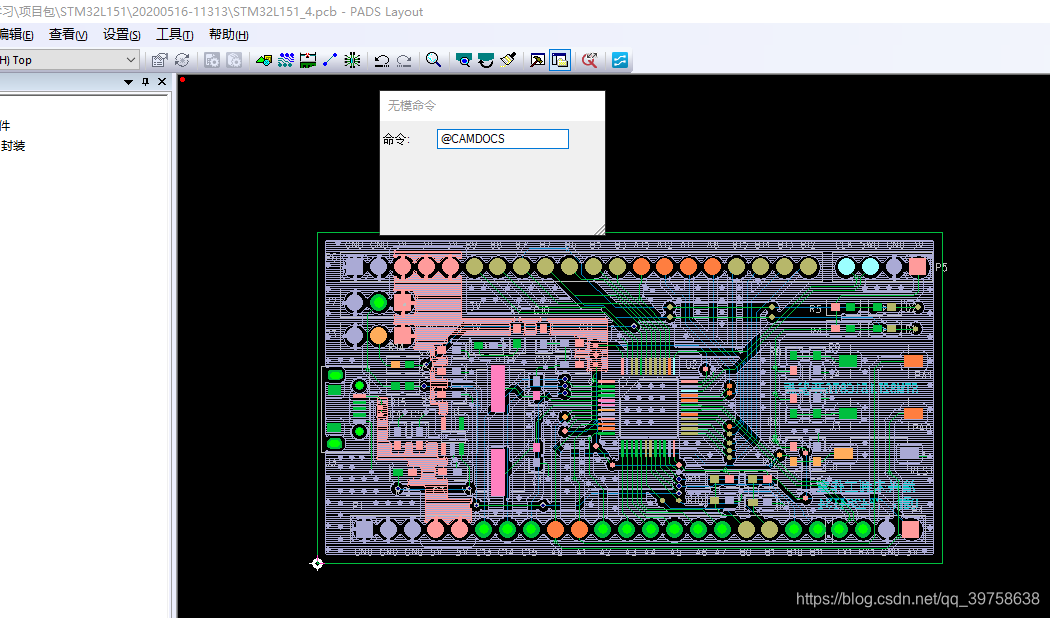Open the Drafting toolbar icon
This screenshot has height=618, width=1050.
point(264,60)
